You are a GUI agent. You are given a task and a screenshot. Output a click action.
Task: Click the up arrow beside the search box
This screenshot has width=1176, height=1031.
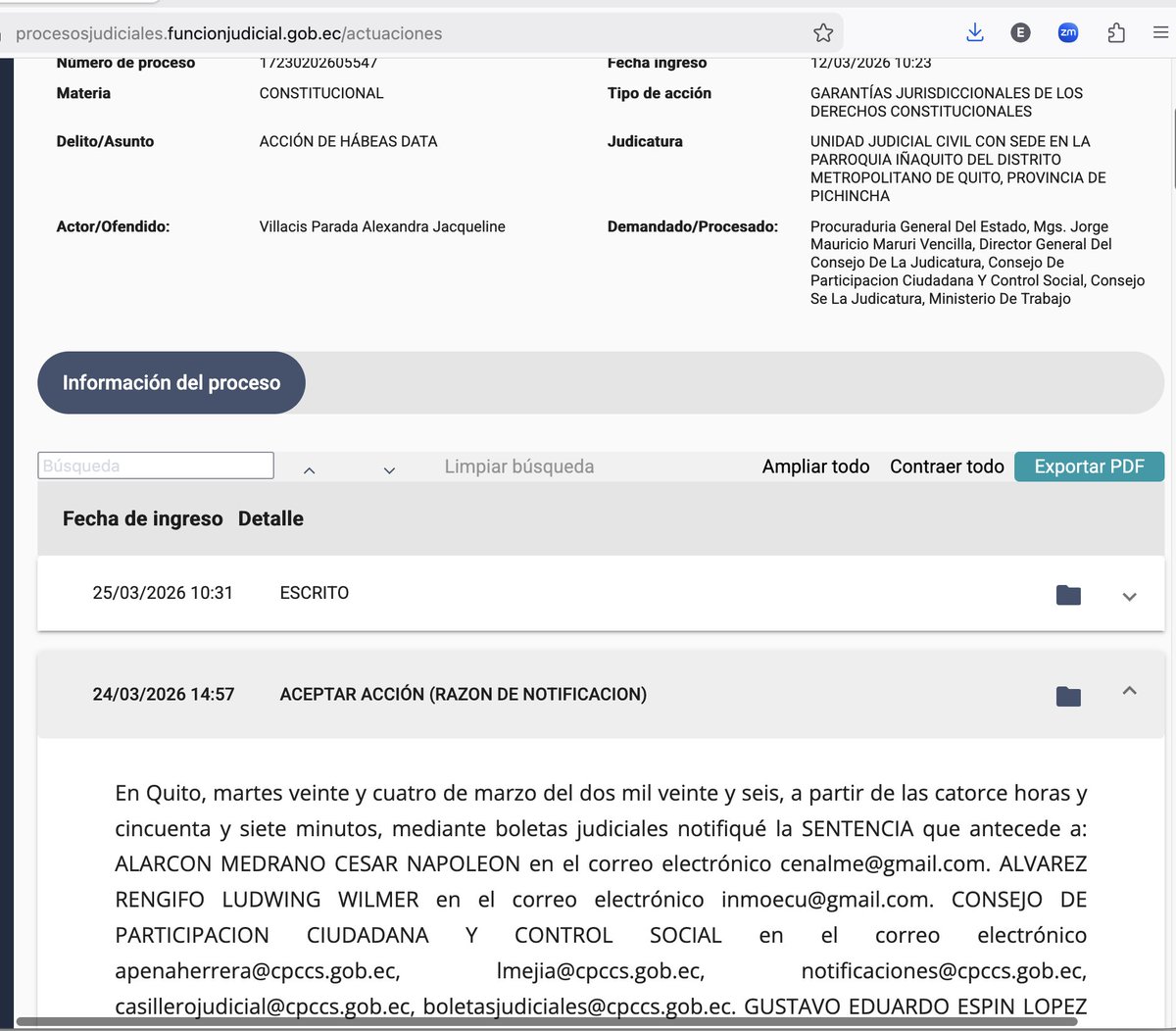(309, 469)
